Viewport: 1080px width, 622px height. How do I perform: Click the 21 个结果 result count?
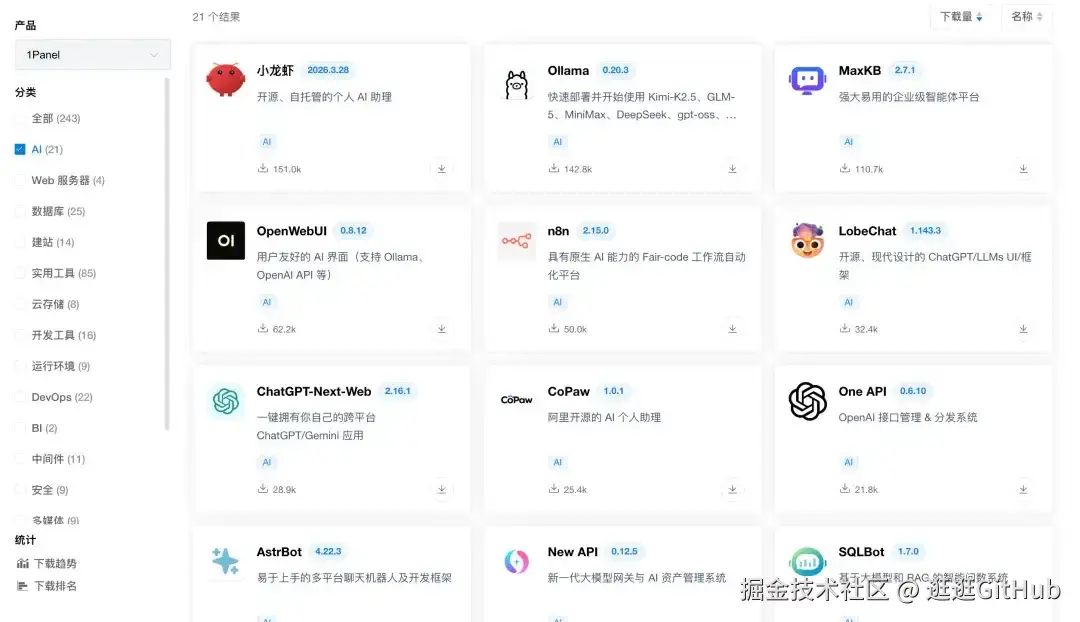pyautogui.click(x=216, y=17)
